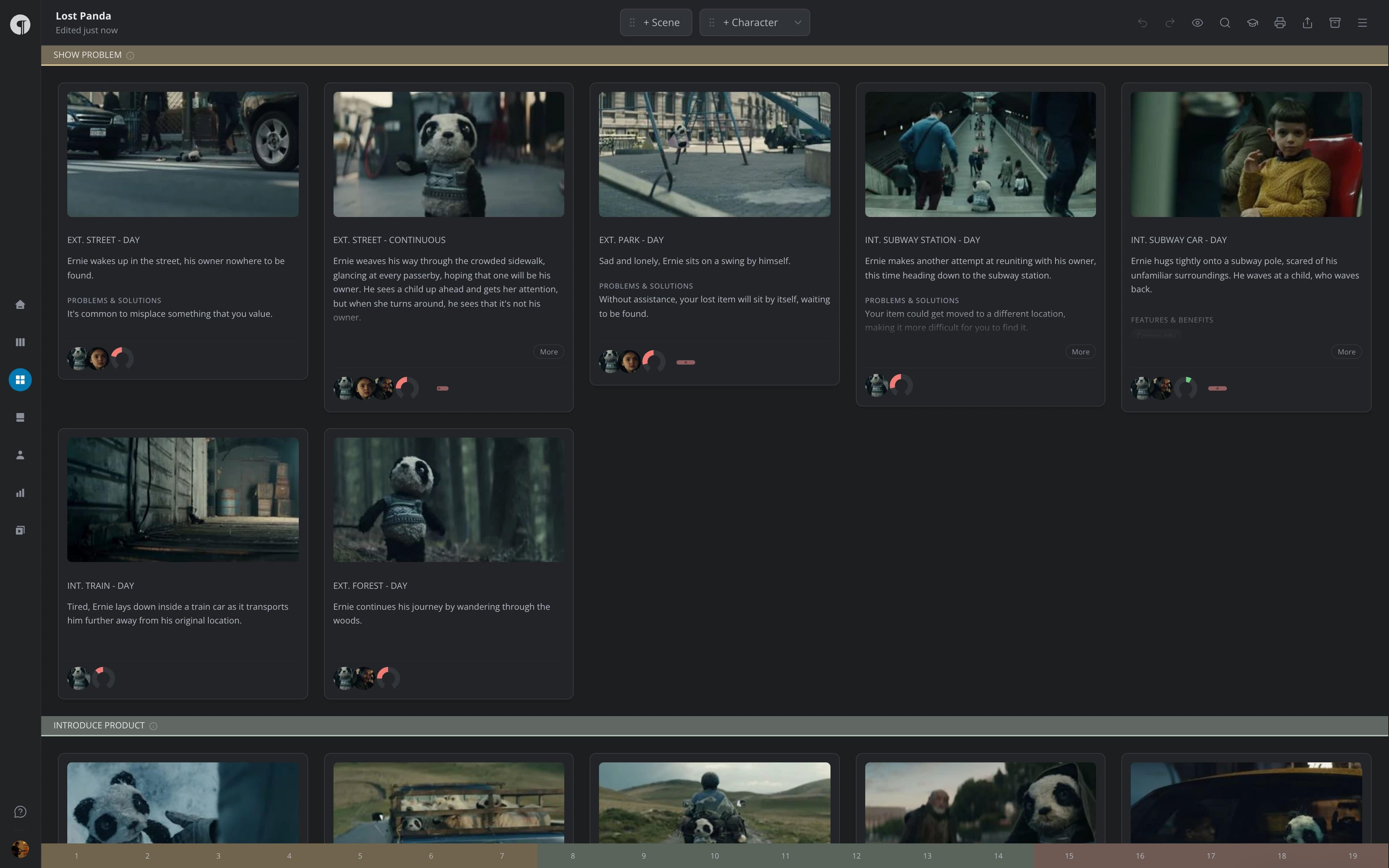
Task: Expand More on INT. SUBWAY STATION card
Action: (1080, 352)
